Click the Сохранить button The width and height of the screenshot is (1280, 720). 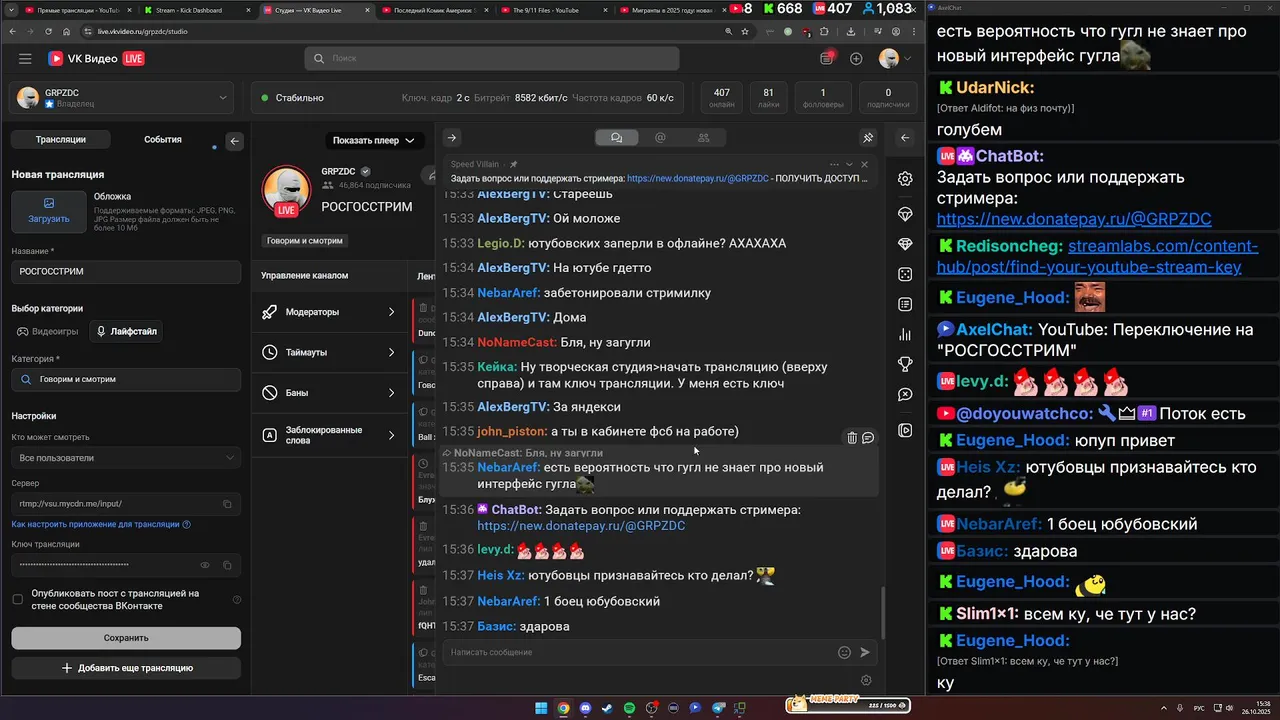[x=126, y=638]
